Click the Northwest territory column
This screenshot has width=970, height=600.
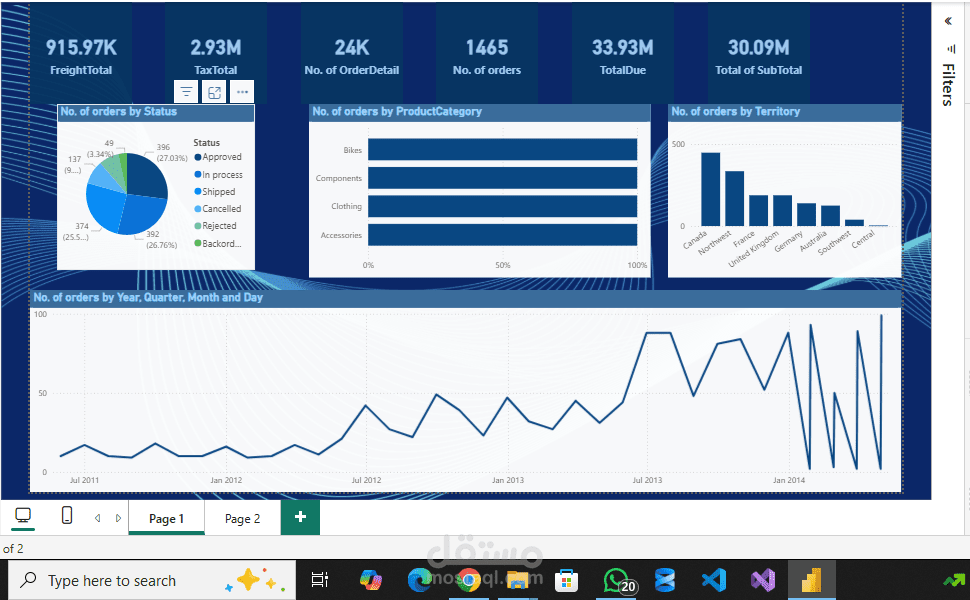(x=734, y=199)
